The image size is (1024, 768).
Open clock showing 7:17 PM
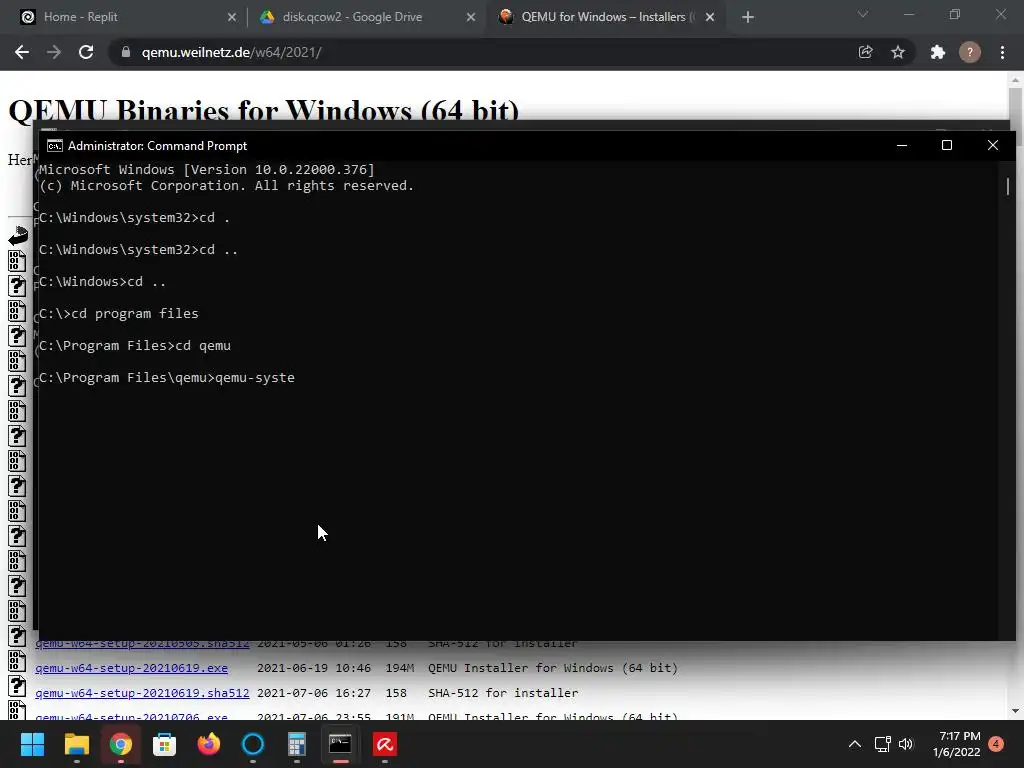(957, 744)
